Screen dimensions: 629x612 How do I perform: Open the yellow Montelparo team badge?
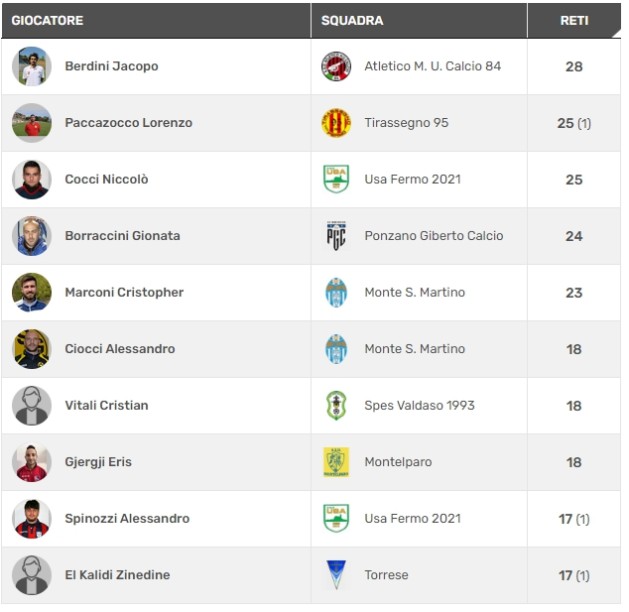336,462
